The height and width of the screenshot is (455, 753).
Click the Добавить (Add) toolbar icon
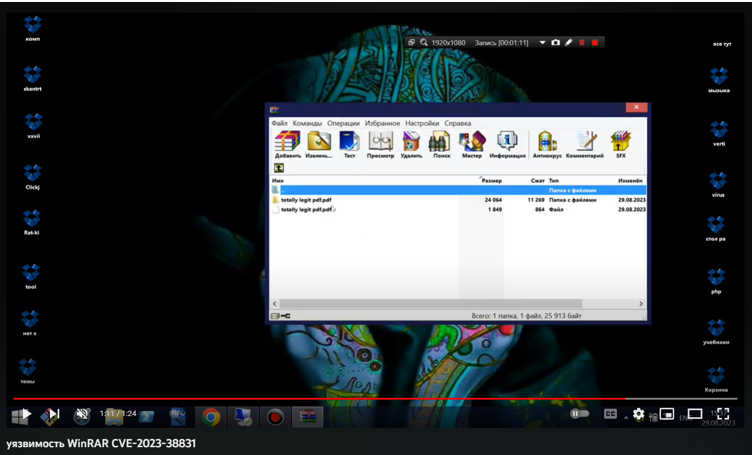click(x=287, y=144)
